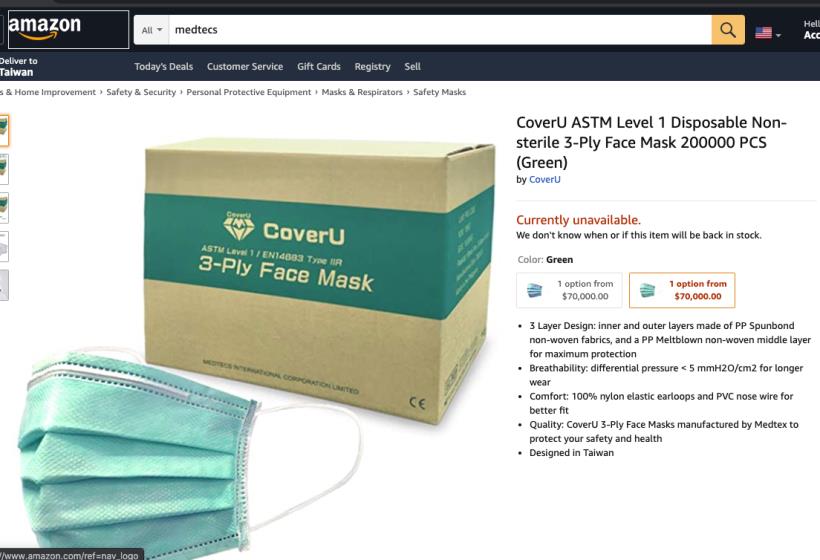Click the Sell link

(x=412, y=66)
